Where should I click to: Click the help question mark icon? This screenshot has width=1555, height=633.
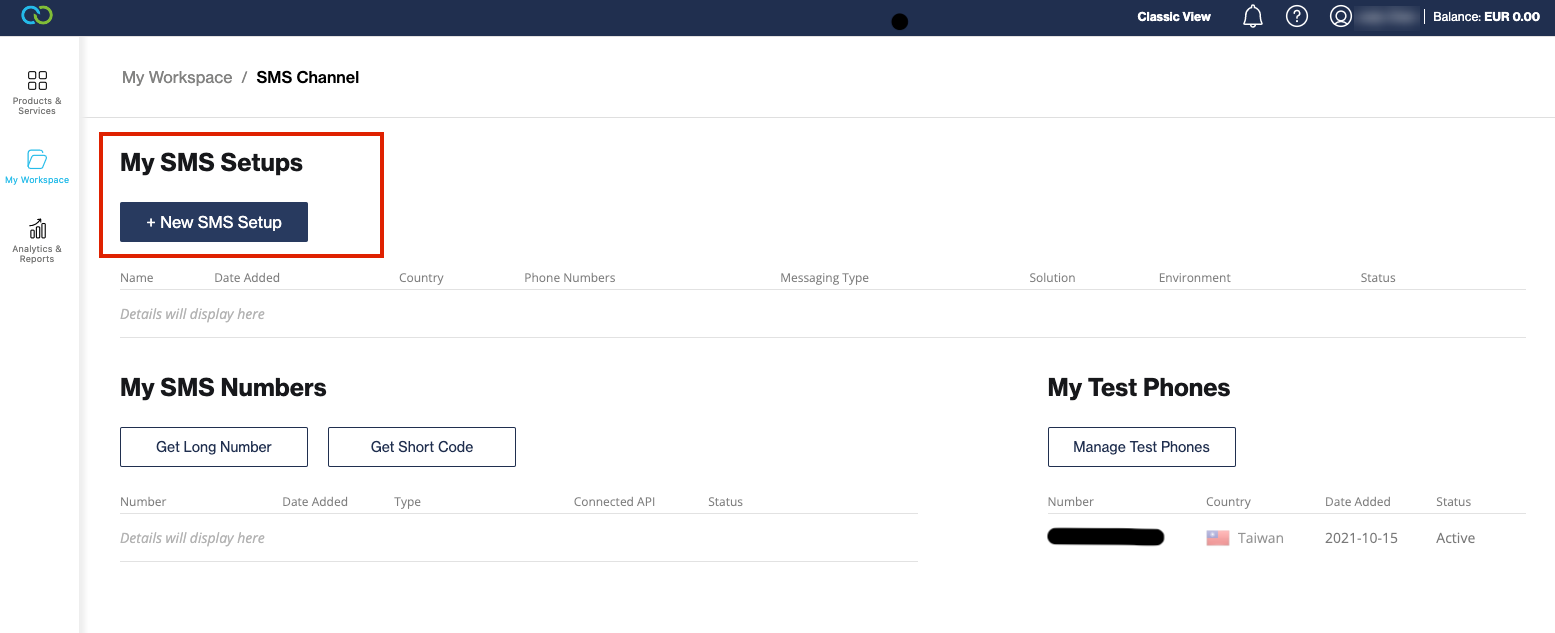coord(1297,17)
